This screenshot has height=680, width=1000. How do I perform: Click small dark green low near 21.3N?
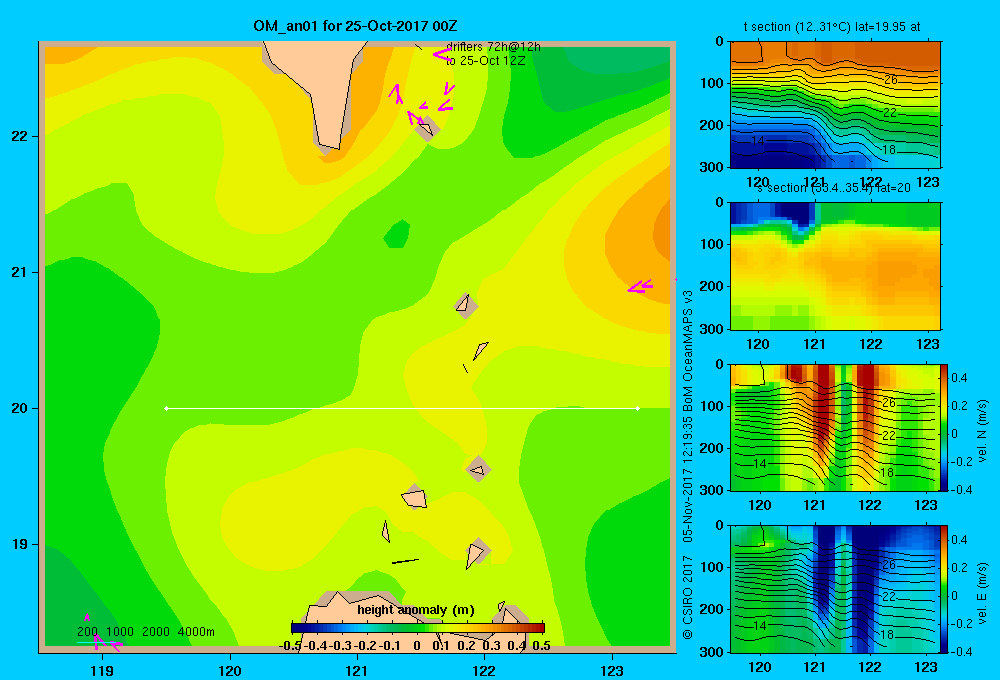[x=397, y=233]
